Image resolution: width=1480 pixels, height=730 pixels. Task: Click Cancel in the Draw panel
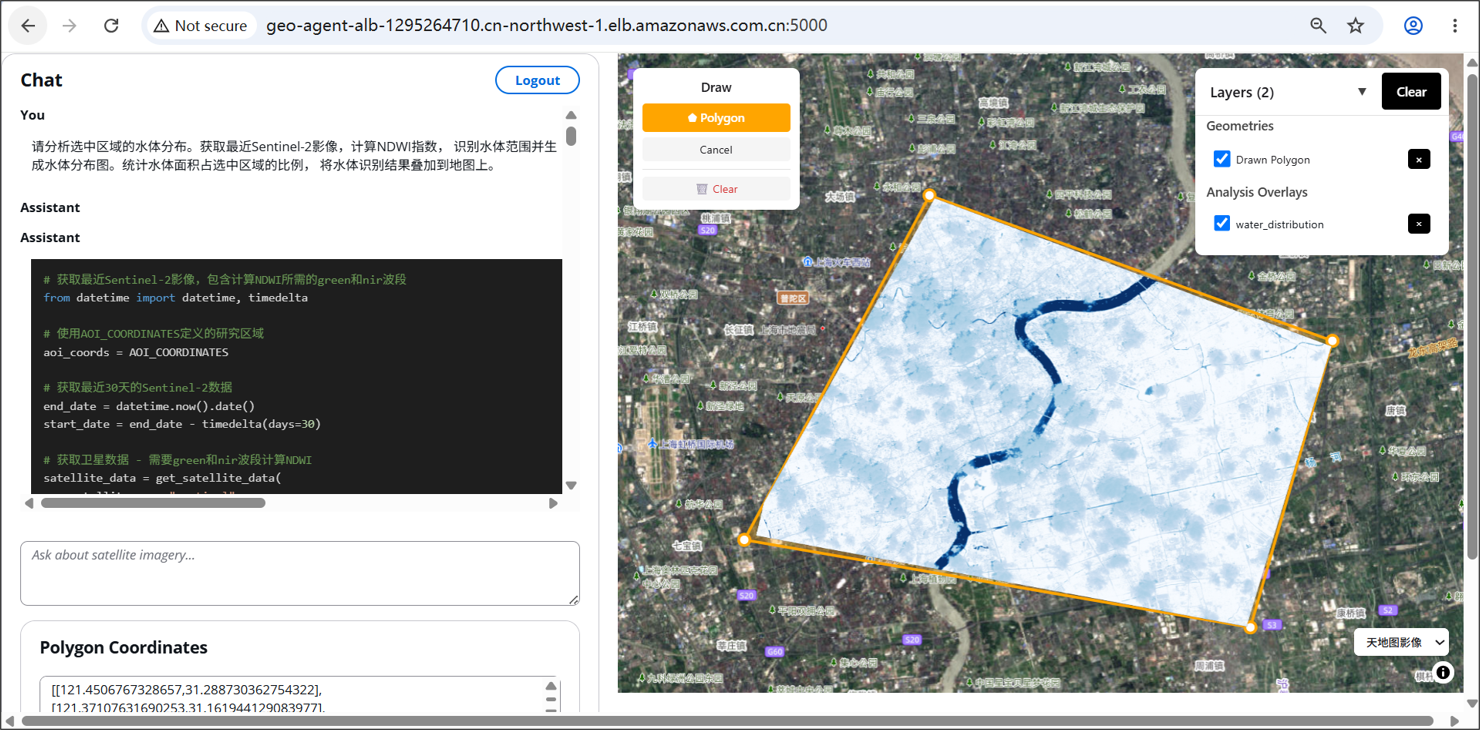pos(716,150)
